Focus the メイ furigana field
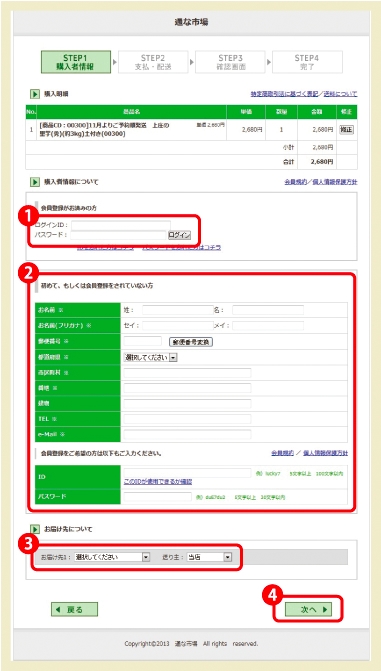The image size is (381, 671). coord(268,326)
